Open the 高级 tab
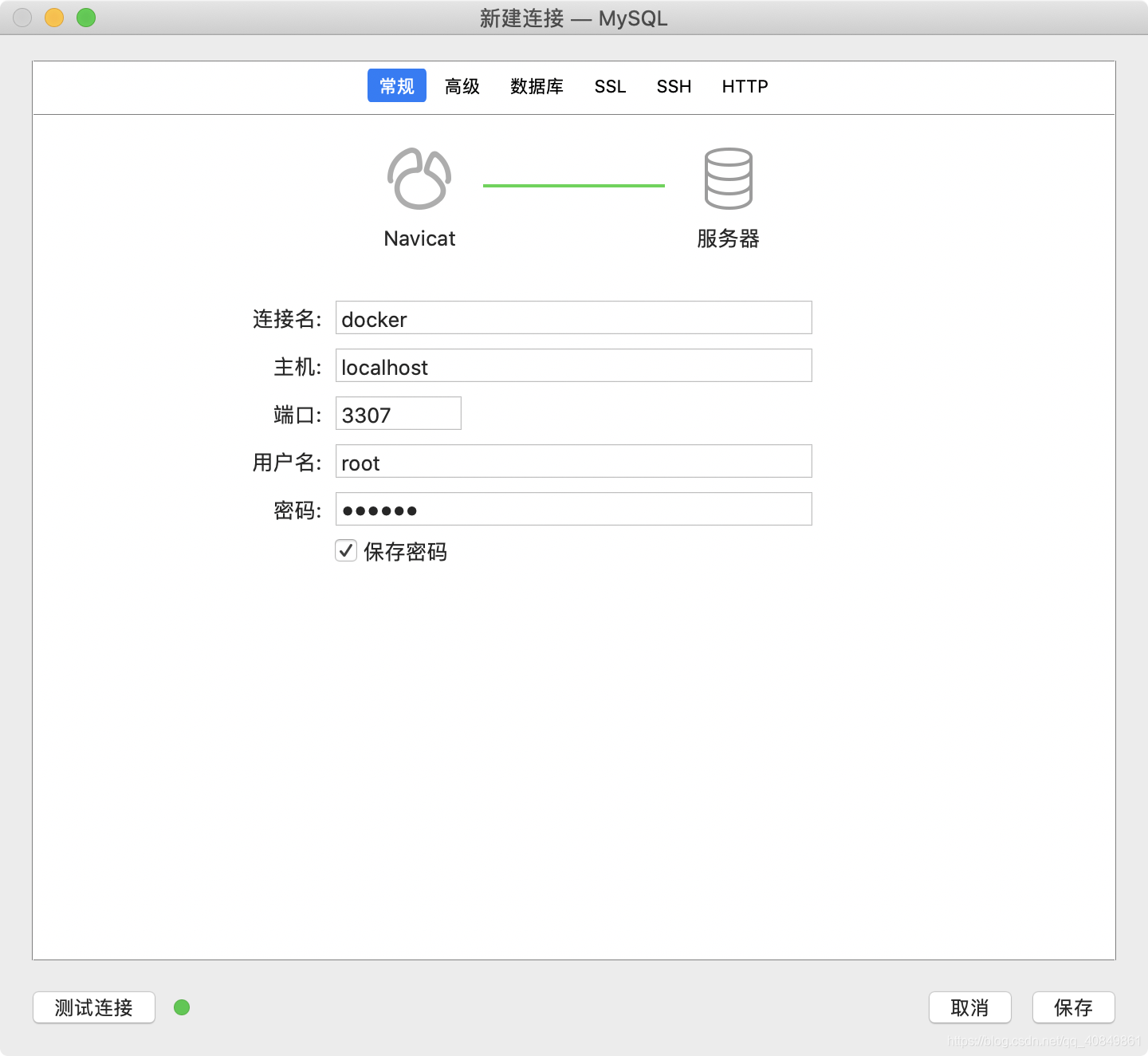This screenshot has width=1148, height=1056. click(462, 86)
